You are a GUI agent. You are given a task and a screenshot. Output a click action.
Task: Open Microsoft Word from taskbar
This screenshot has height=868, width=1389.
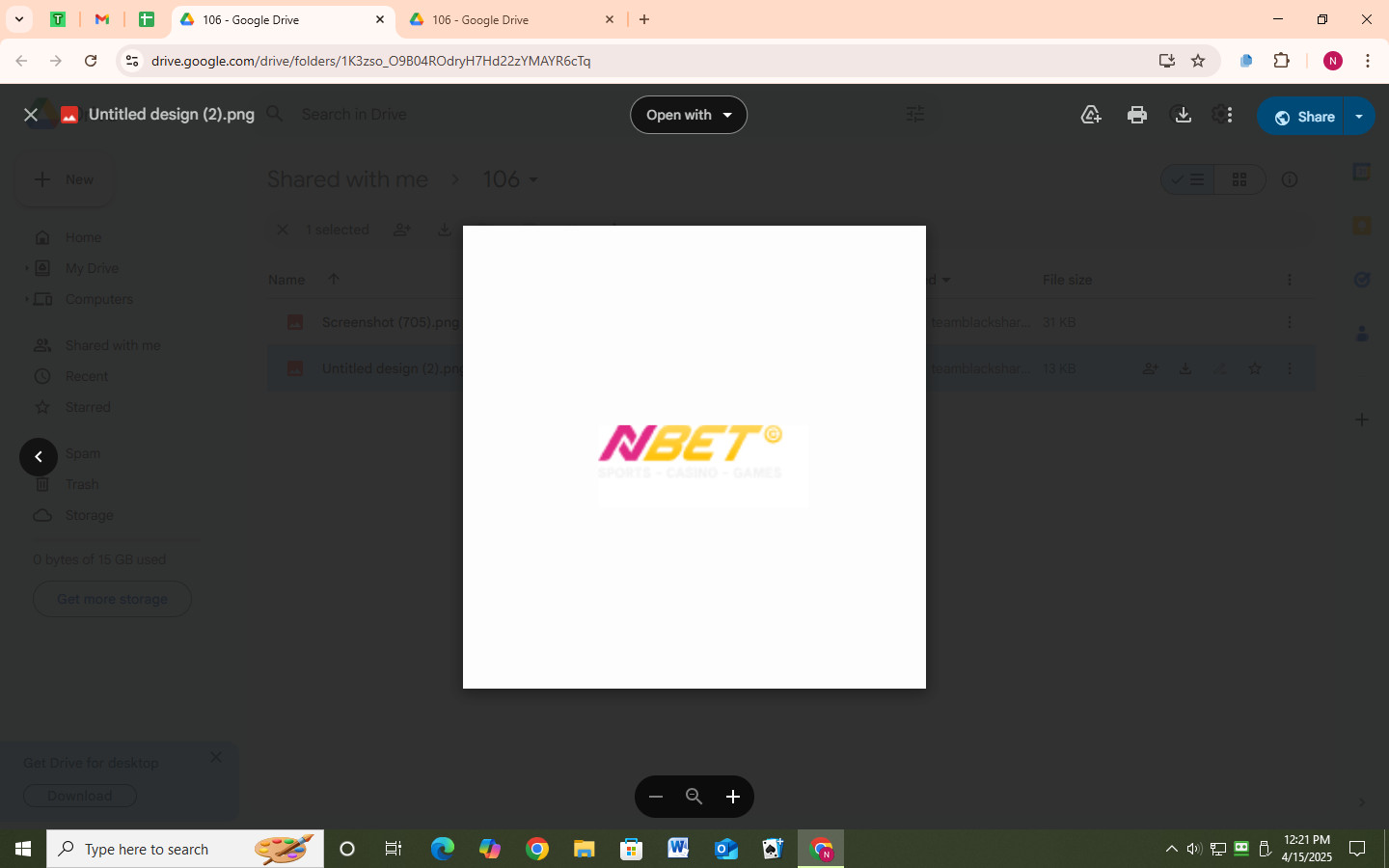[x=678, y=849]
